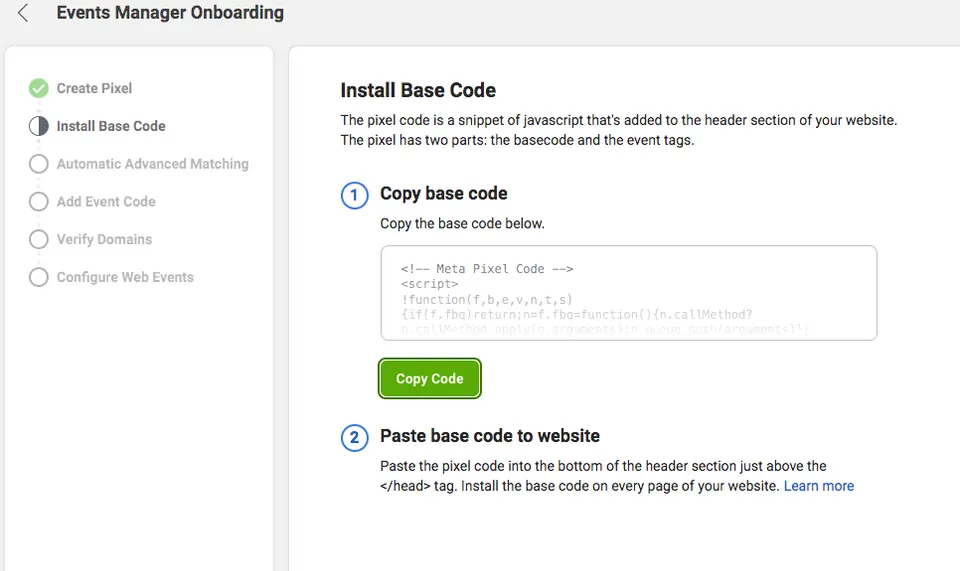This screenshot has height=571, width=960.
Task: Open the Verify Domains step
Action: pyautogui.click(x=104, y=239)
